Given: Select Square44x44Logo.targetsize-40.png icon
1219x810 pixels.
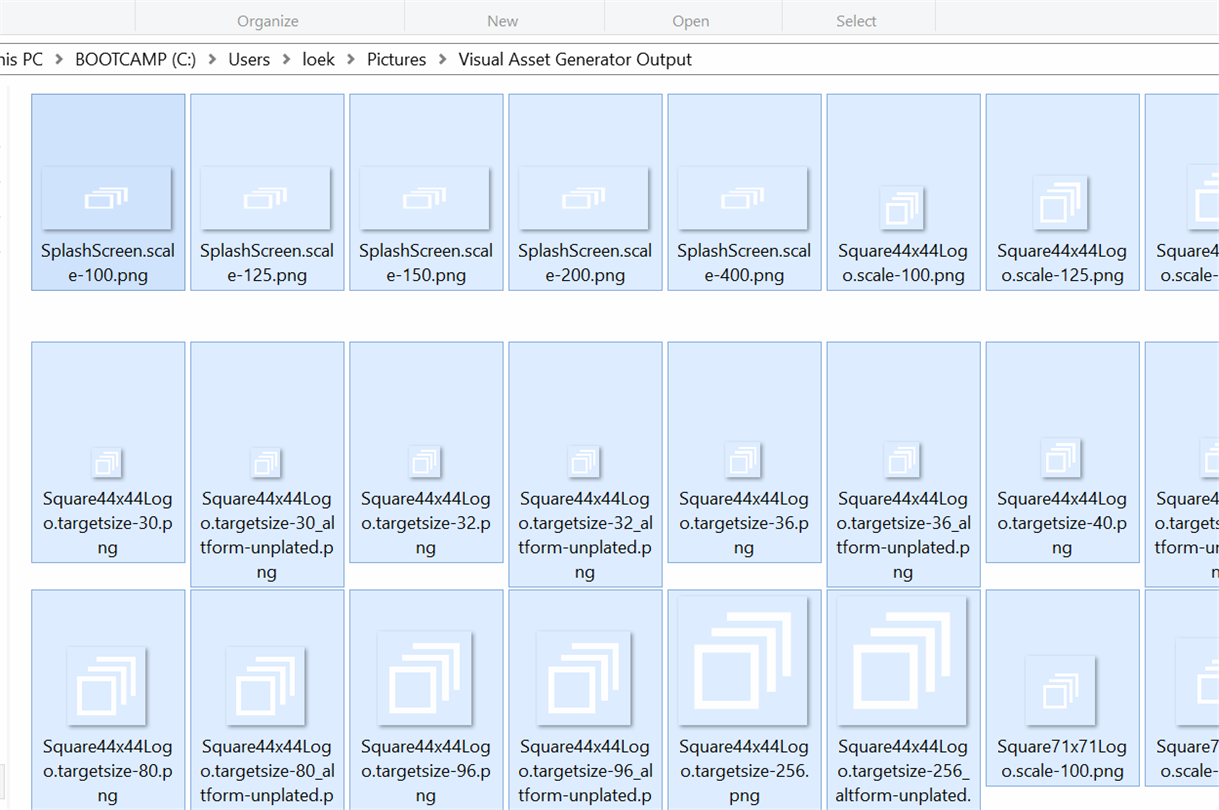Looking at the screenshot, I should coord(1061,458).
